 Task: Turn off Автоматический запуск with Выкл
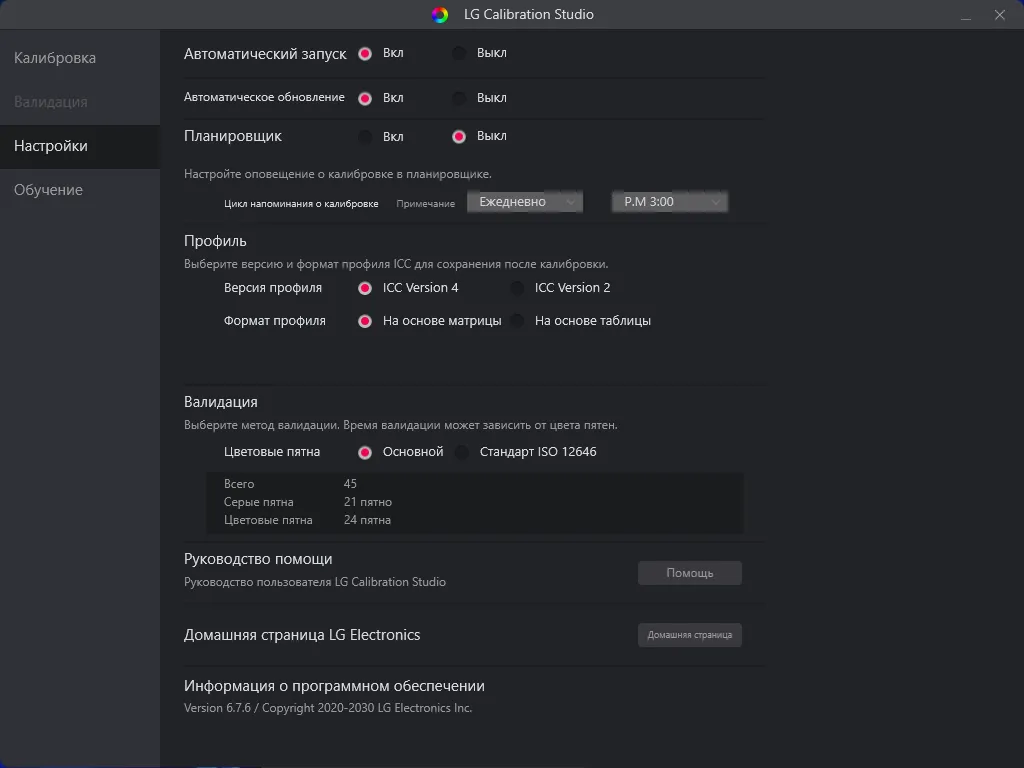click(459, 53)
